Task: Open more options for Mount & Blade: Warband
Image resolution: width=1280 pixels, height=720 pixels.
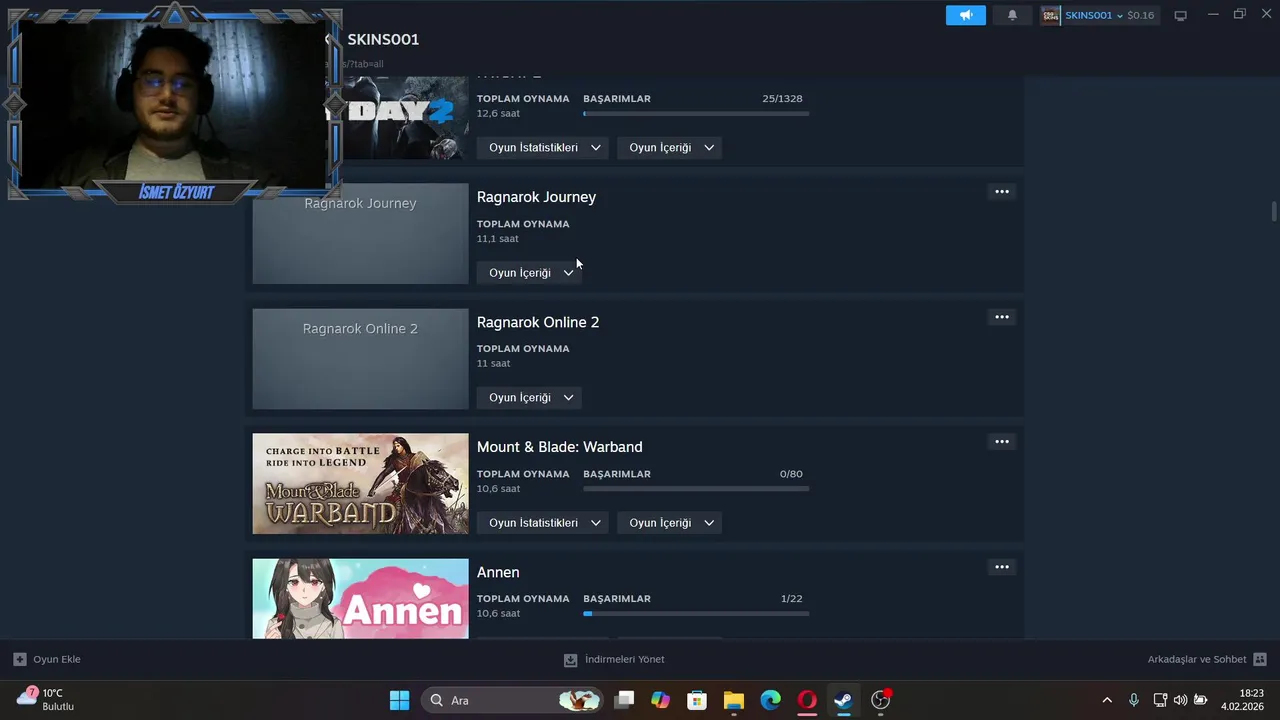Action: tap(1002, 442)
